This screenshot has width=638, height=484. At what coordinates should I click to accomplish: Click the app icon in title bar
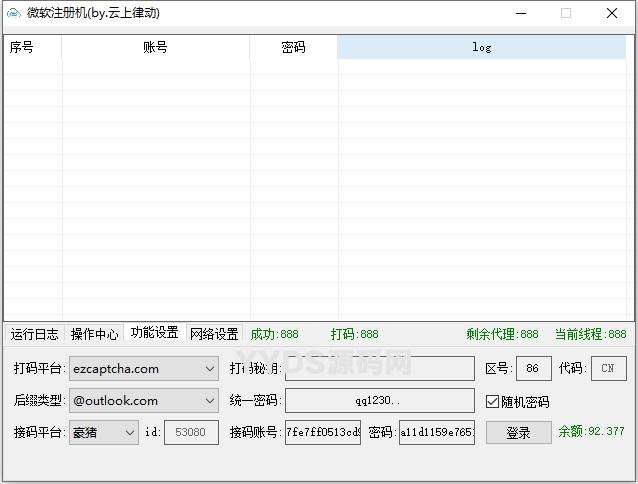[x=13, y=14]
